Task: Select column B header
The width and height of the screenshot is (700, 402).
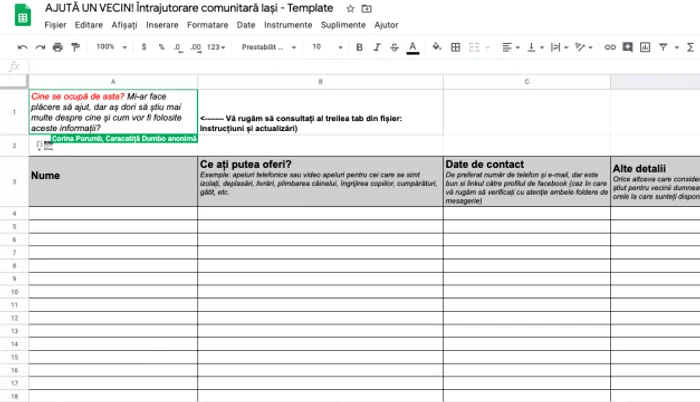Action: (320, 82)
